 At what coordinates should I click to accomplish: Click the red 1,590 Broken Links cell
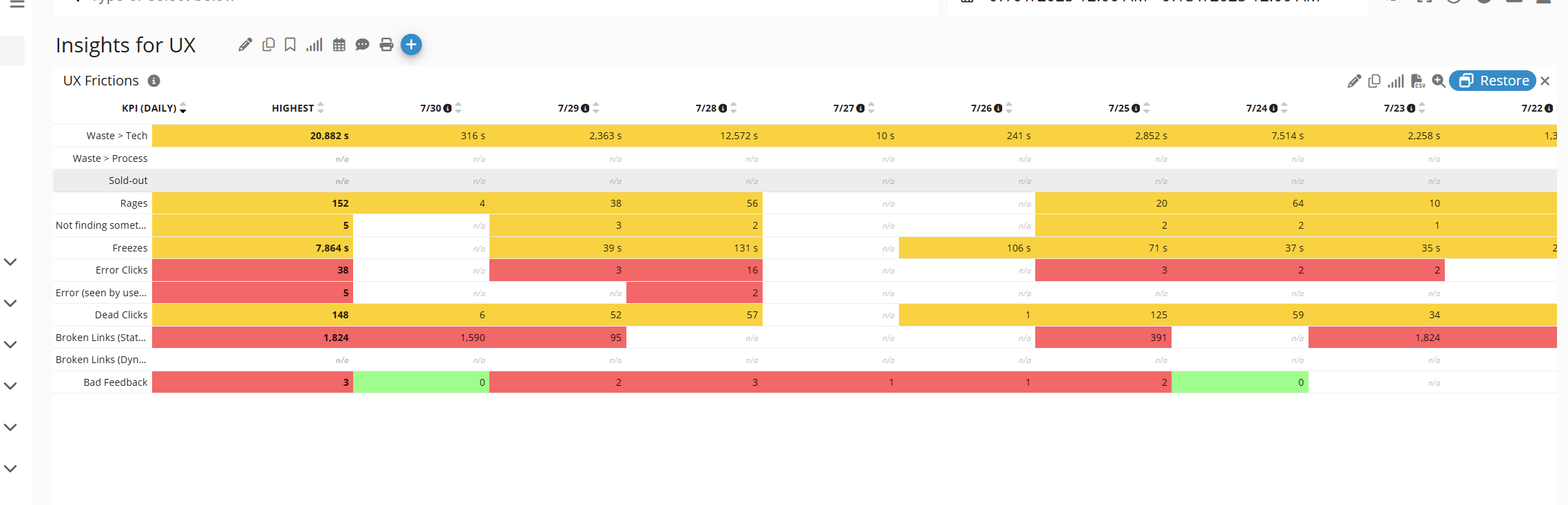pyautogui.click(x=421, y=338)
